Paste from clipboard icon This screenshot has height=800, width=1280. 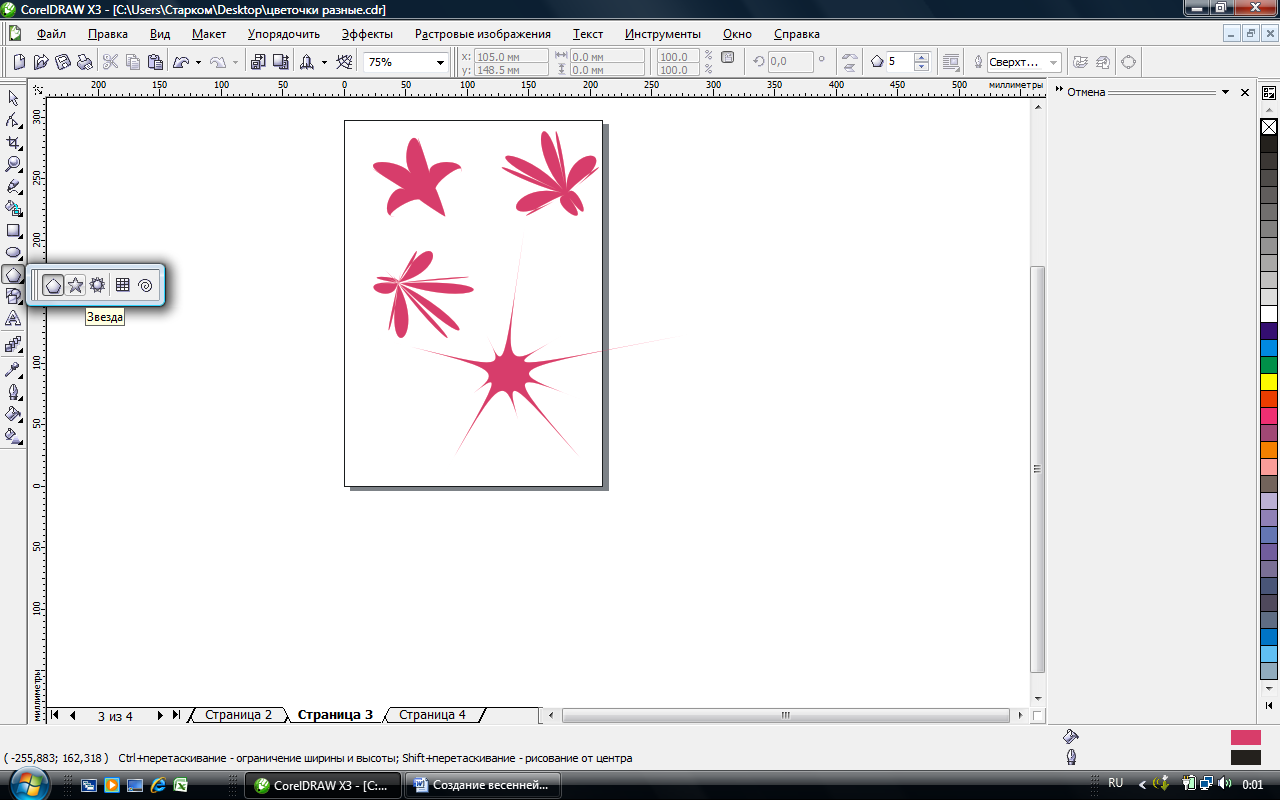(x=155, y=62)
